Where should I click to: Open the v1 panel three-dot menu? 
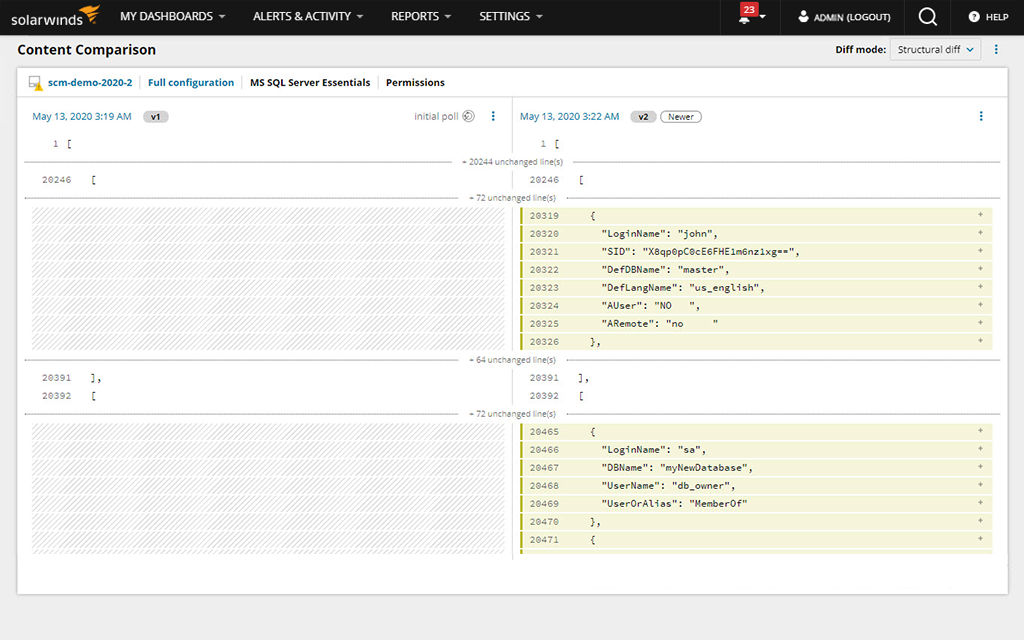point(493,116)
